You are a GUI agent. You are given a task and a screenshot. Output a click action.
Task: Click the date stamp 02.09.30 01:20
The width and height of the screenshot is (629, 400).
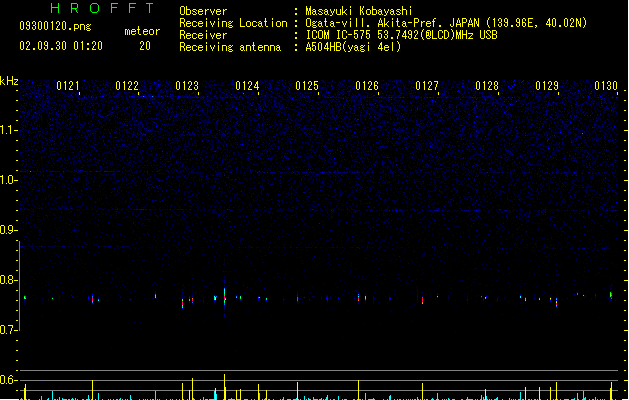[x=61, y=46]
